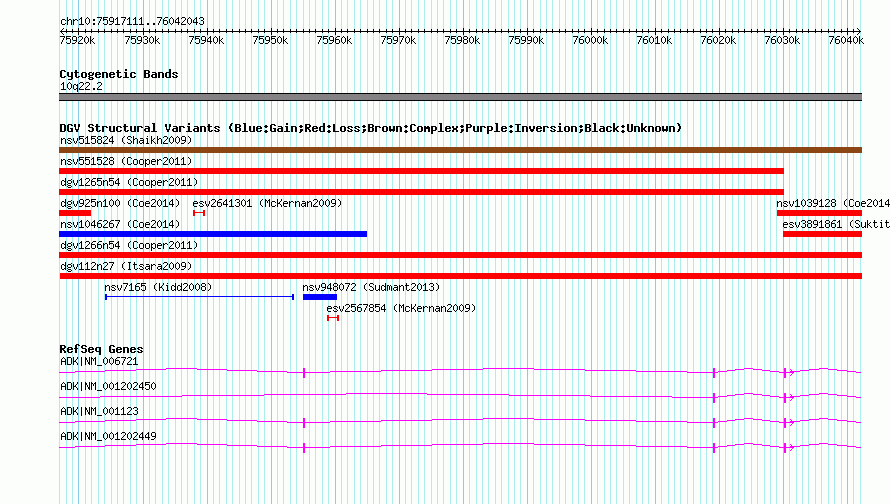890x504 pixels.
Task: Click the gray 10q22.2 cytogenetic band bar
Action: click(460, 97)
